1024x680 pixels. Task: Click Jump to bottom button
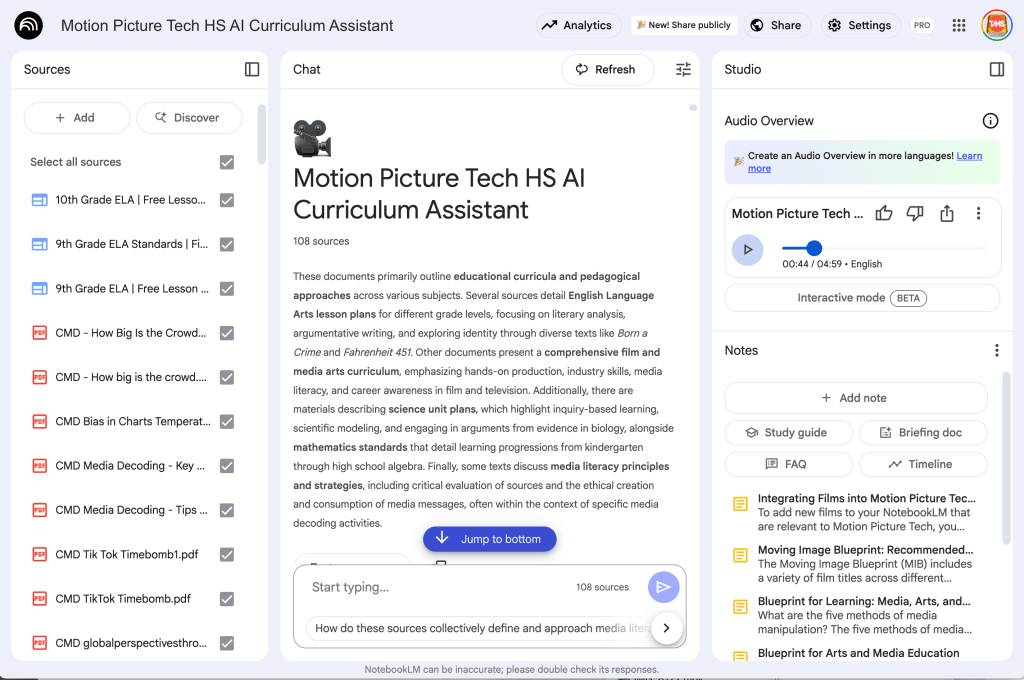pyautogui.click(x=489, y=539)
